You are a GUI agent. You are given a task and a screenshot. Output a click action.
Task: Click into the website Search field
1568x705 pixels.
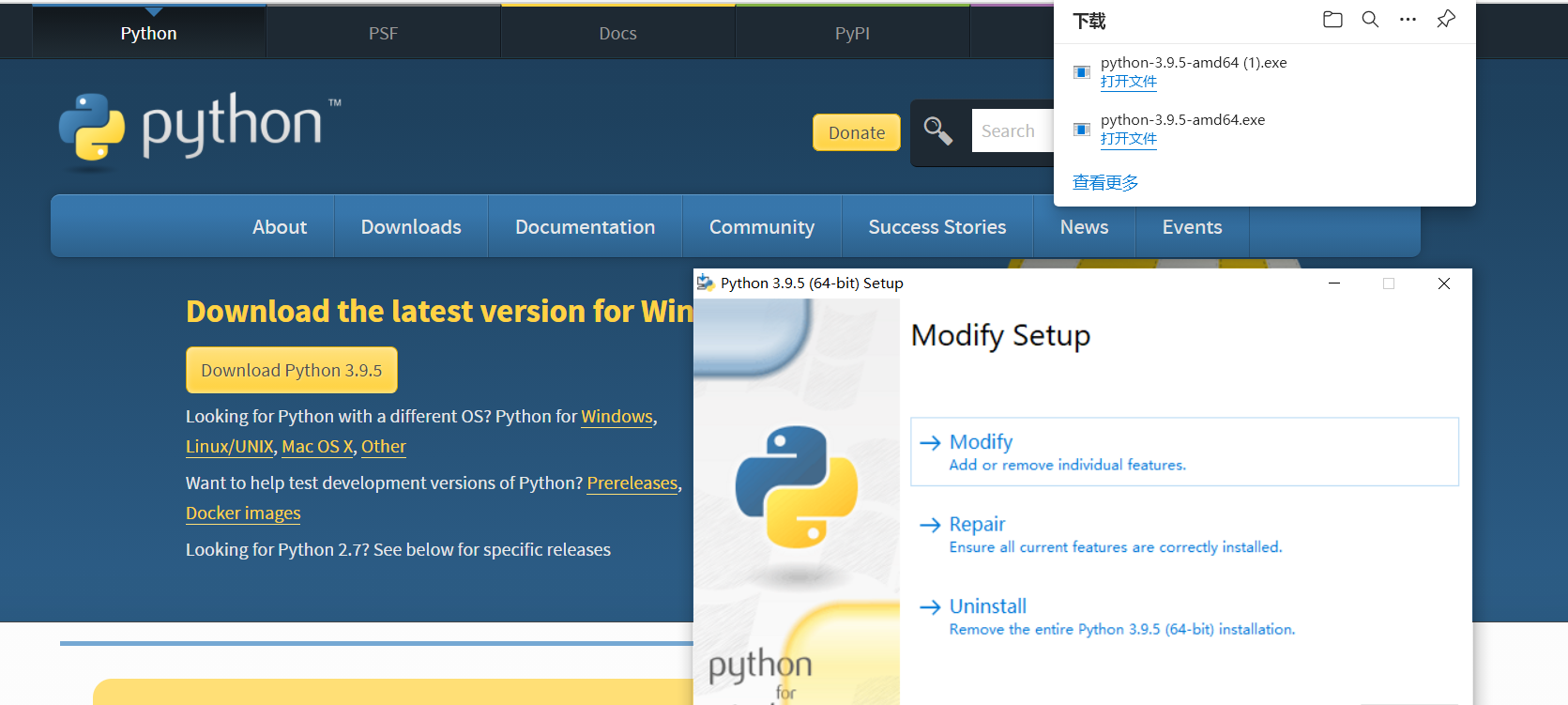(1012, 131)
